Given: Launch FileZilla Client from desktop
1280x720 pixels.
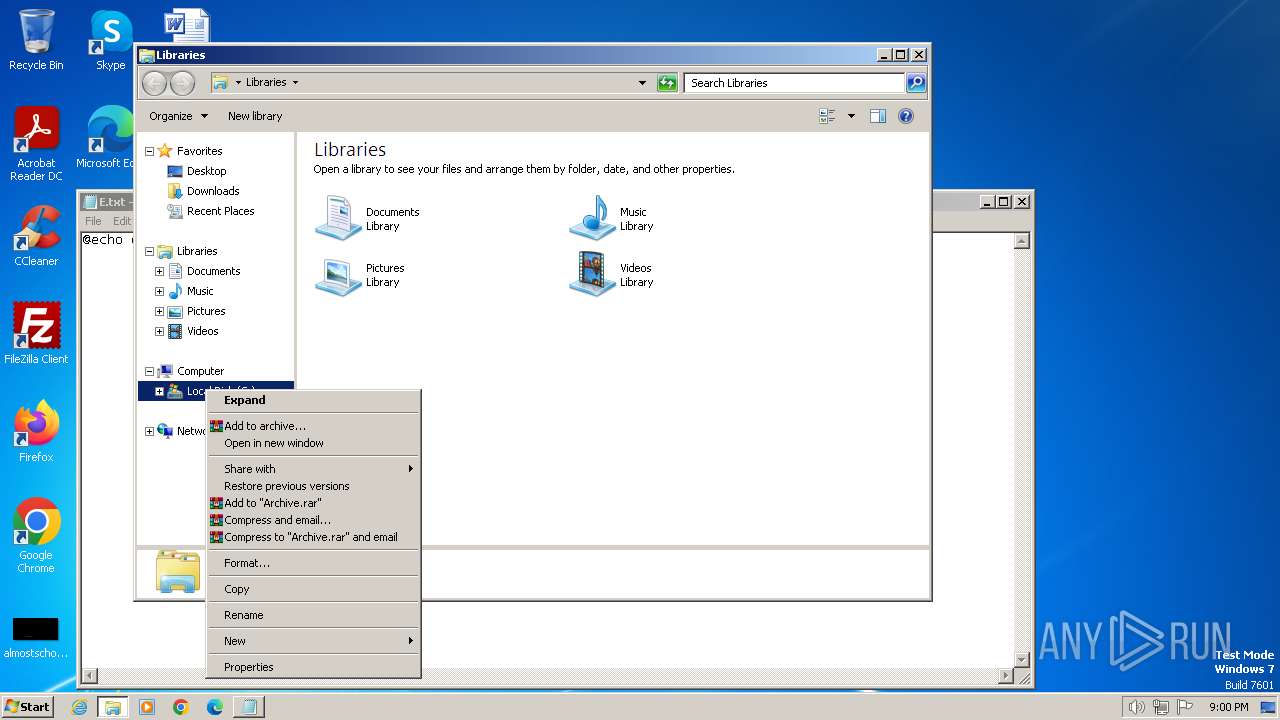Looking at the screenshot, I should [x=36, y=333].
